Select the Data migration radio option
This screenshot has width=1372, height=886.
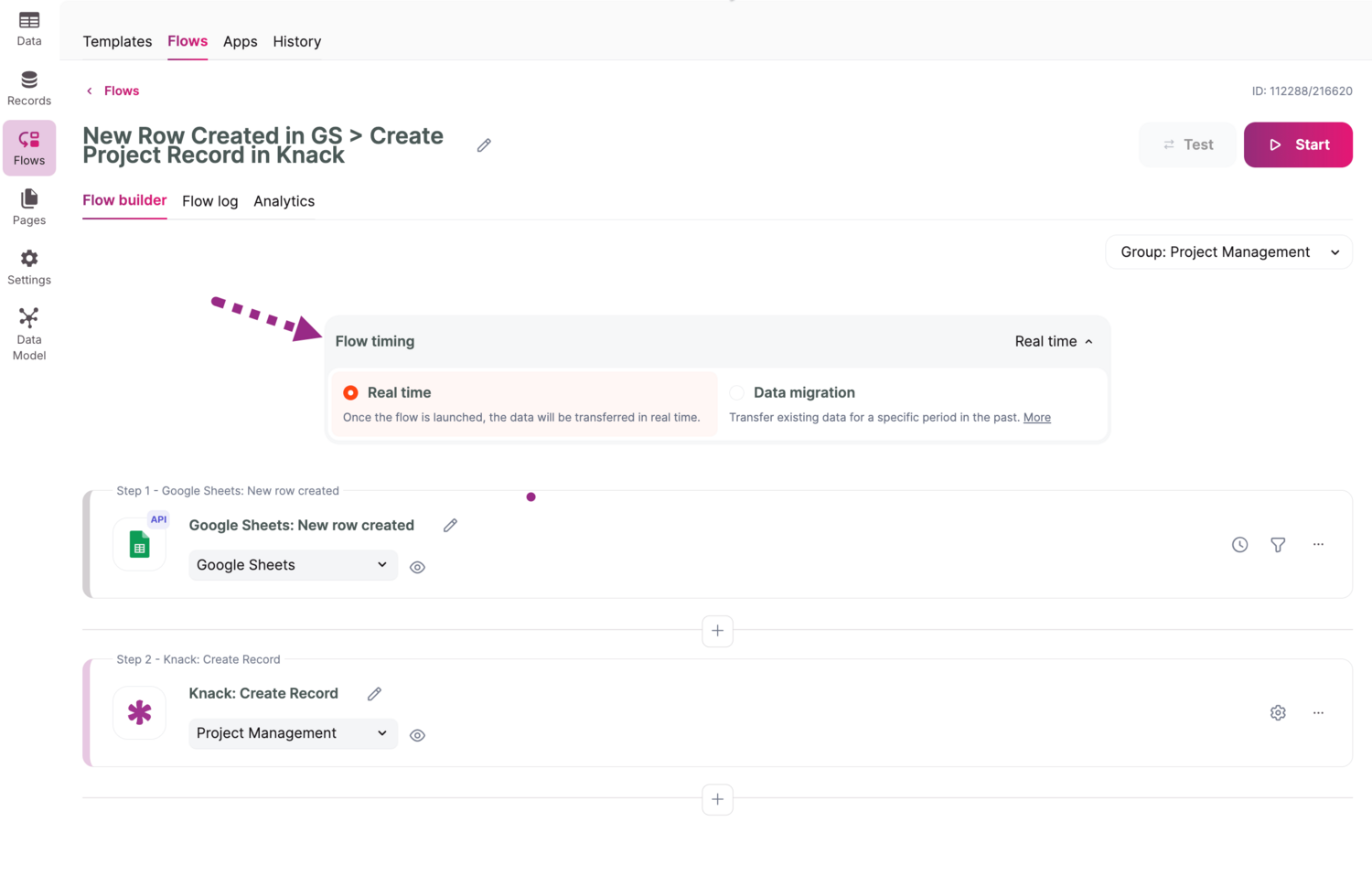[x=737, y=393]
